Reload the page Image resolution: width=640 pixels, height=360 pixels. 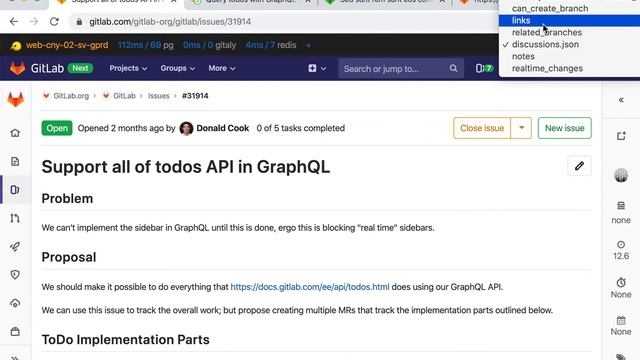pyautogui.click(x=54, y=22)
